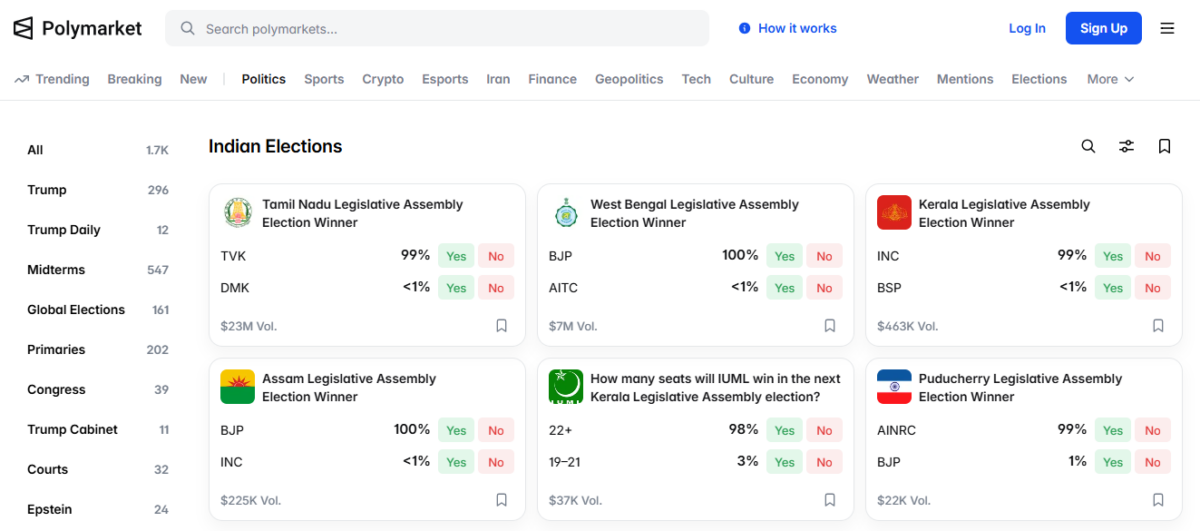This screenshot has height=531, width=1200.
Task: Bookmark the Assam election market
Action: coord(502,500)
